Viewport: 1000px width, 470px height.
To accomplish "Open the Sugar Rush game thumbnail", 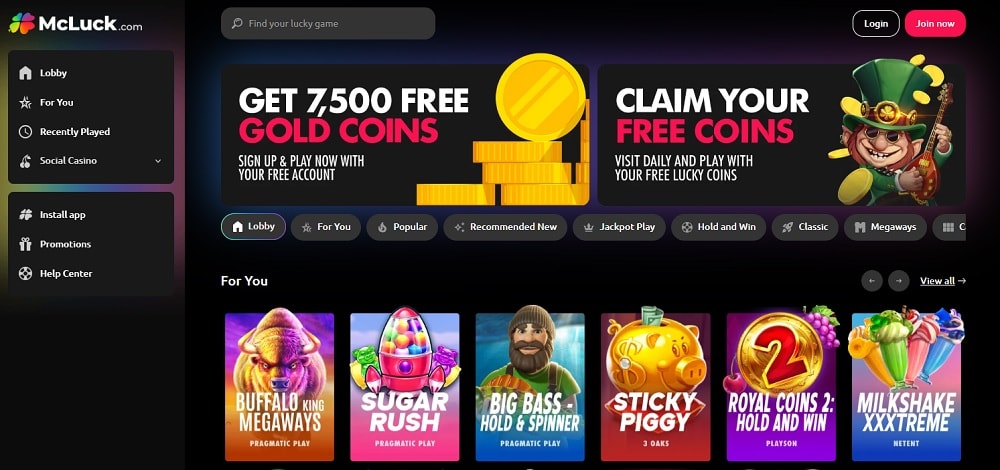I will 404,386.
